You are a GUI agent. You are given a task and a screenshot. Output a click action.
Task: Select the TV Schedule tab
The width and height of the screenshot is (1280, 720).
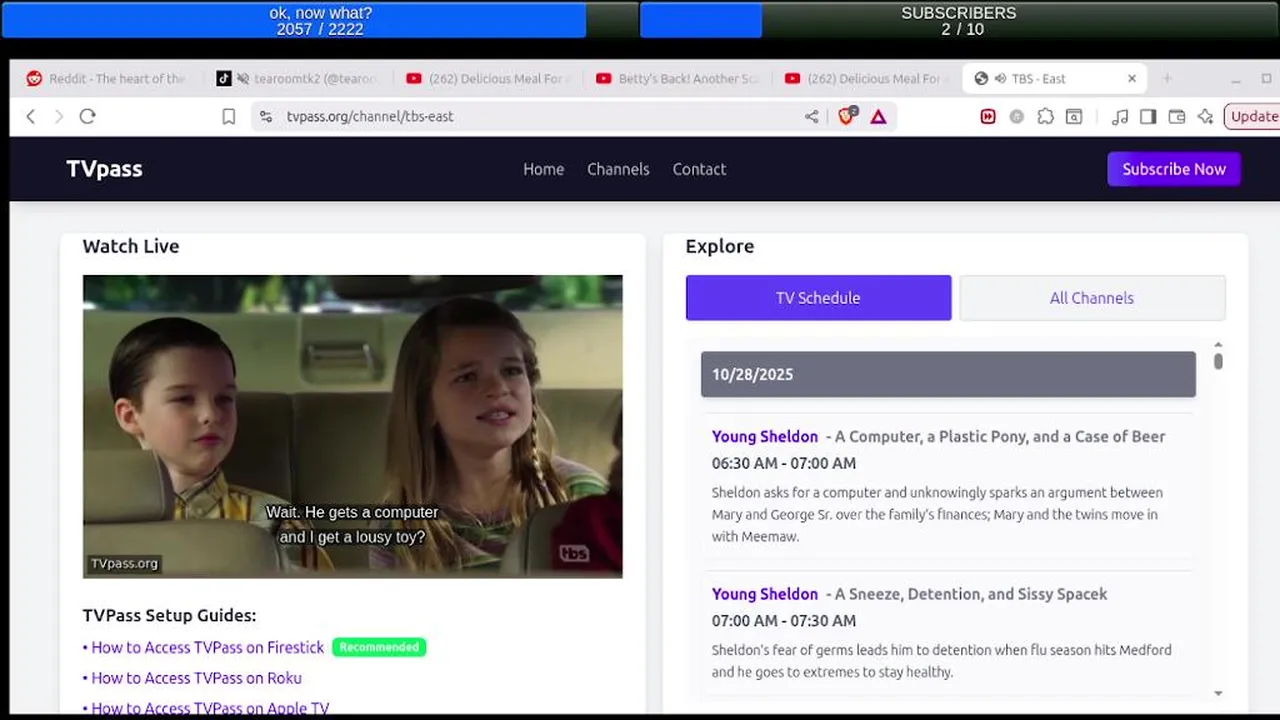[x=818, y=298]
